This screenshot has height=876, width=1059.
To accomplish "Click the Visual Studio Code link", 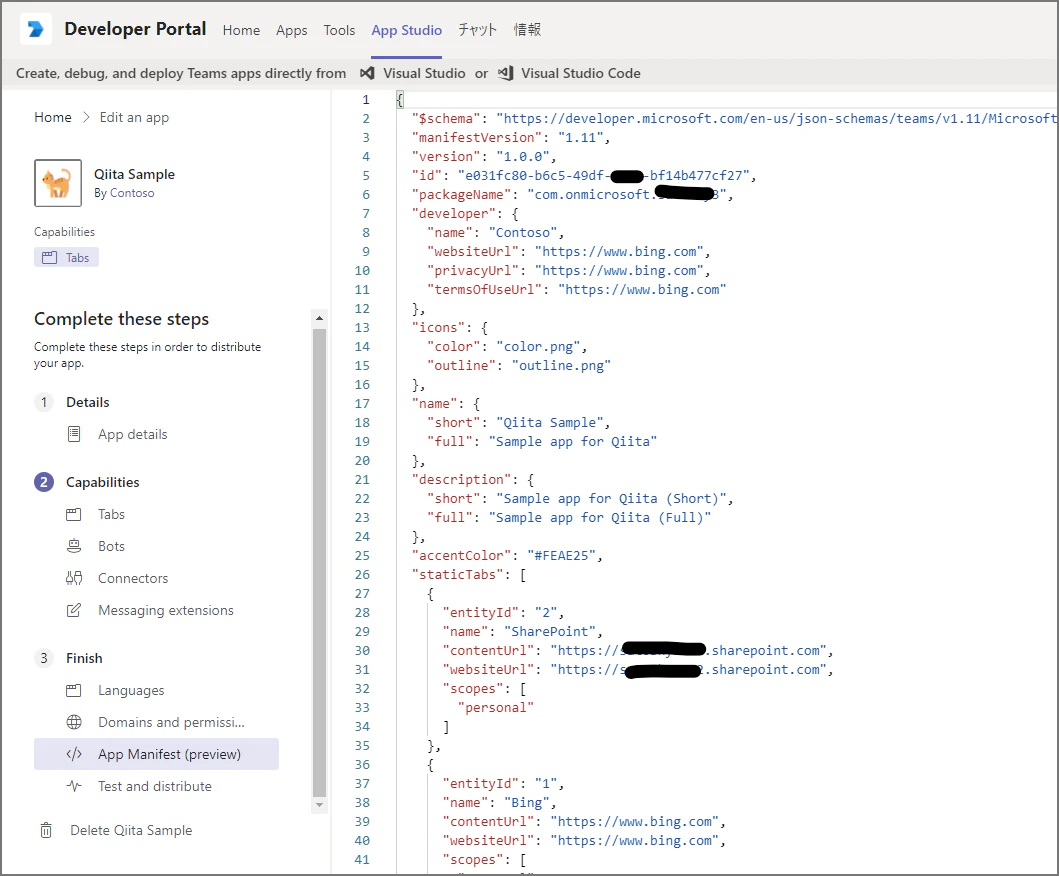I will (x=581, y=73).
